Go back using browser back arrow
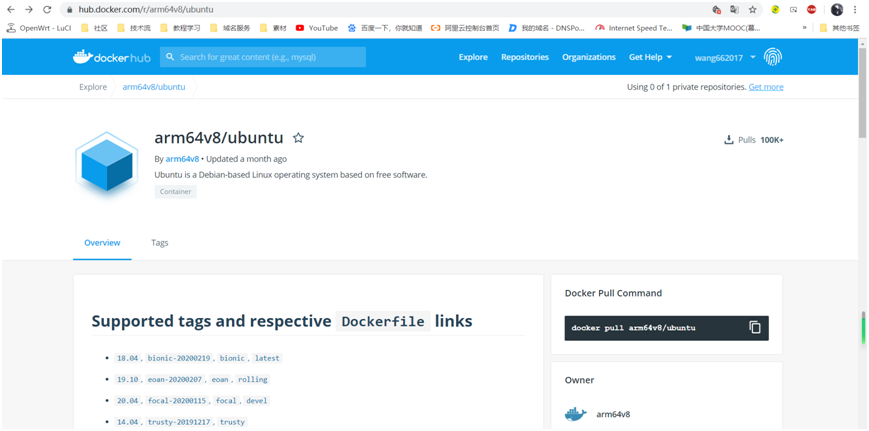869x431 pixels. coord(11,9)
